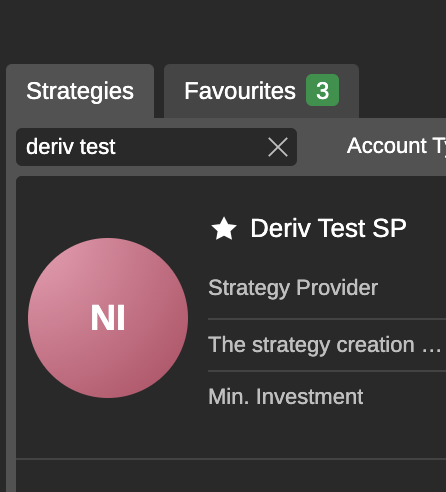Switch to the Strategies tab

tap(80, 91)
